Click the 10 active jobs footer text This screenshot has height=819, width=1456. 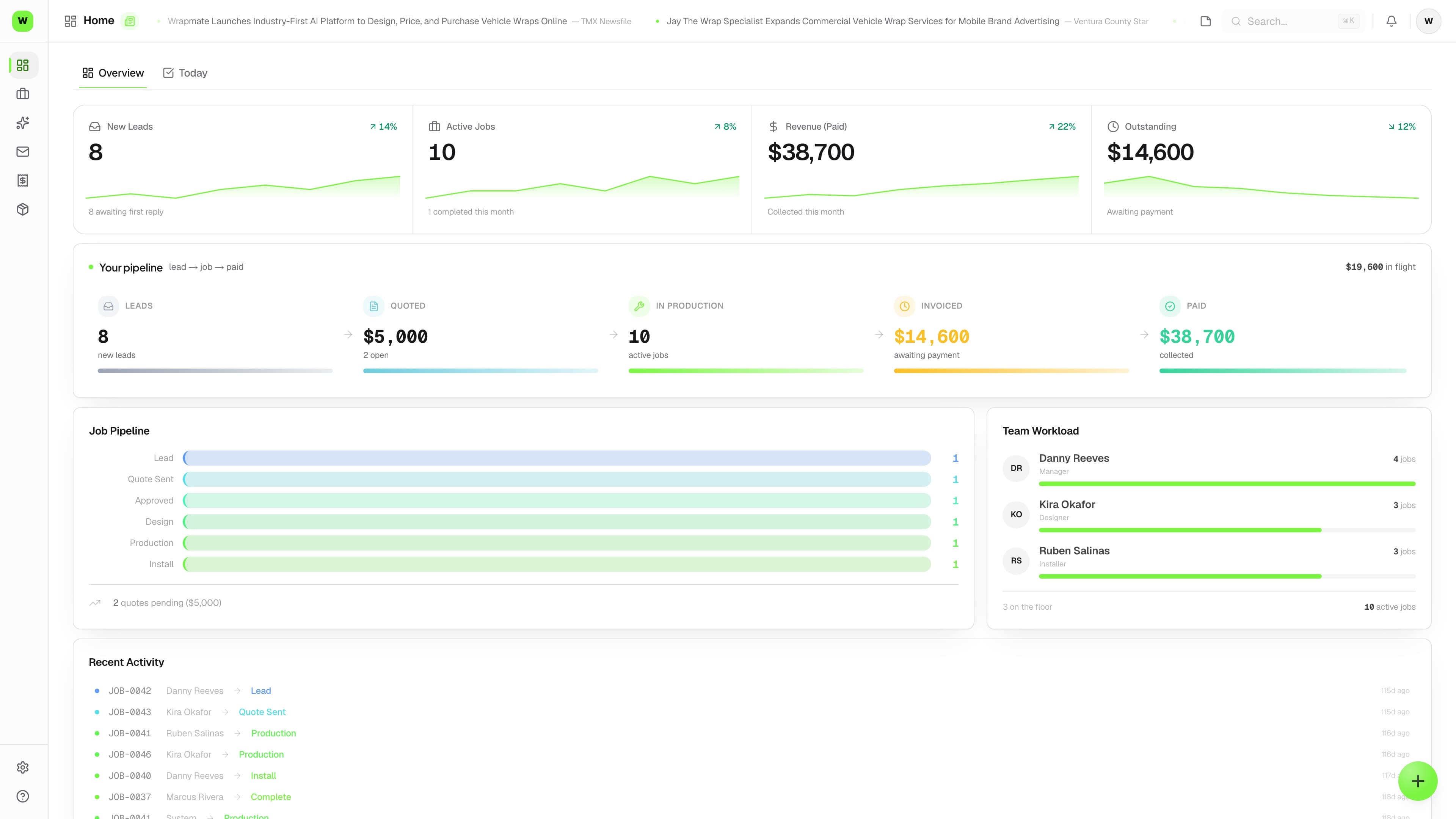tap(1390, 607)
